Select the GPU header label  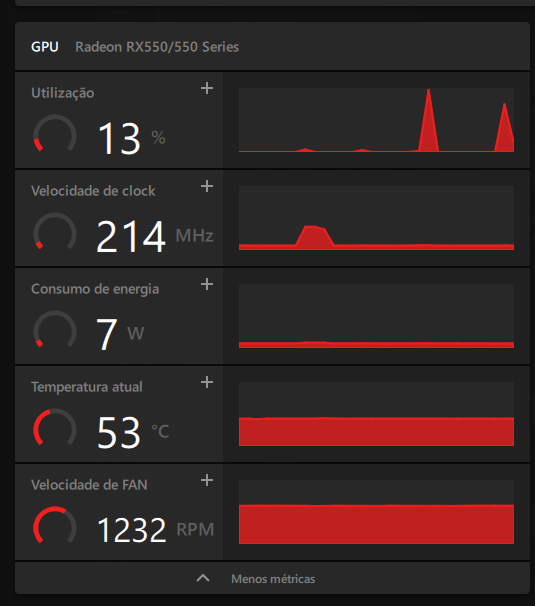pos(45,47)
